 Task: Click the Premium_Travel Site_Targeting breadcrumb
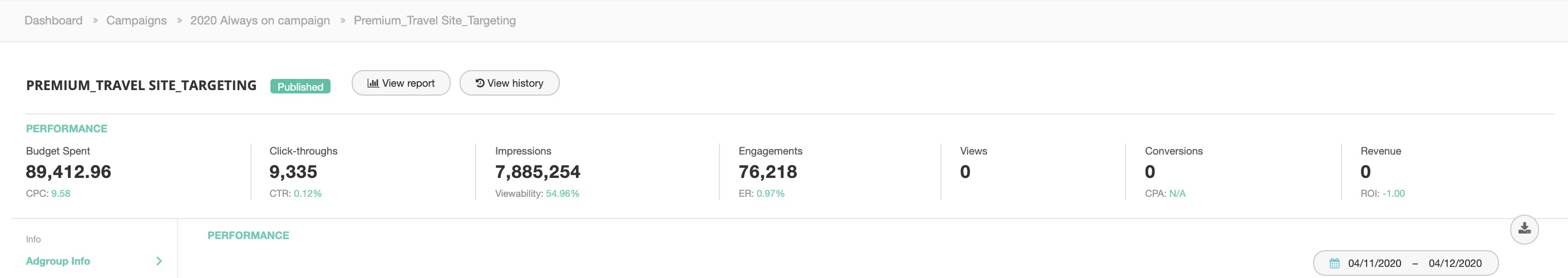click(x=434, y=21)
